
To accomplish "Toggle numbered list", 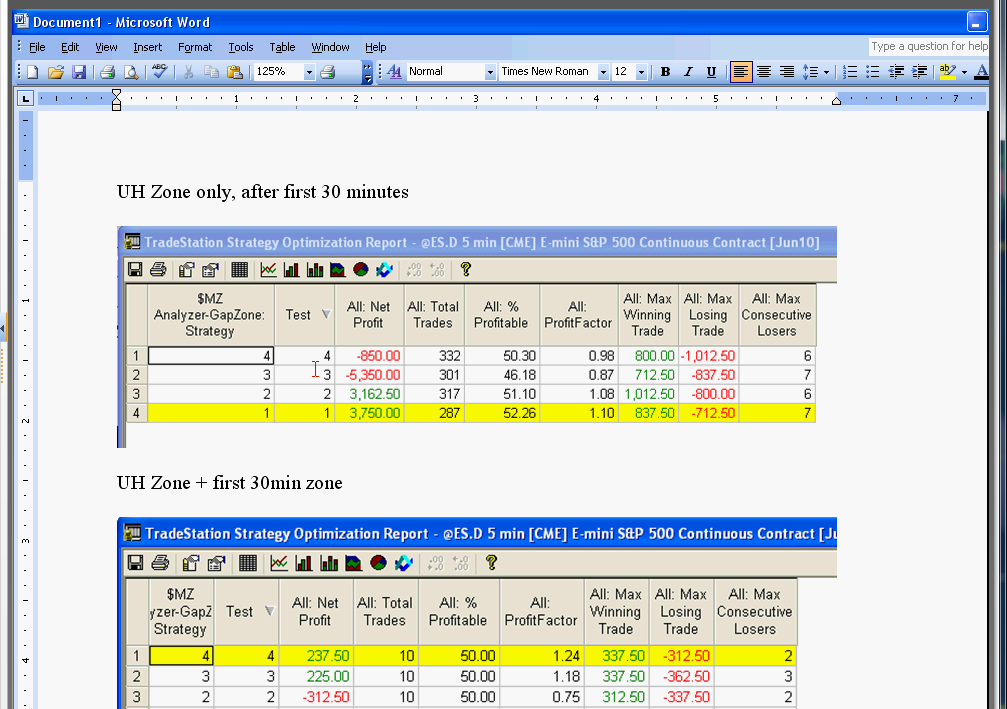I will tap(850, 72).
